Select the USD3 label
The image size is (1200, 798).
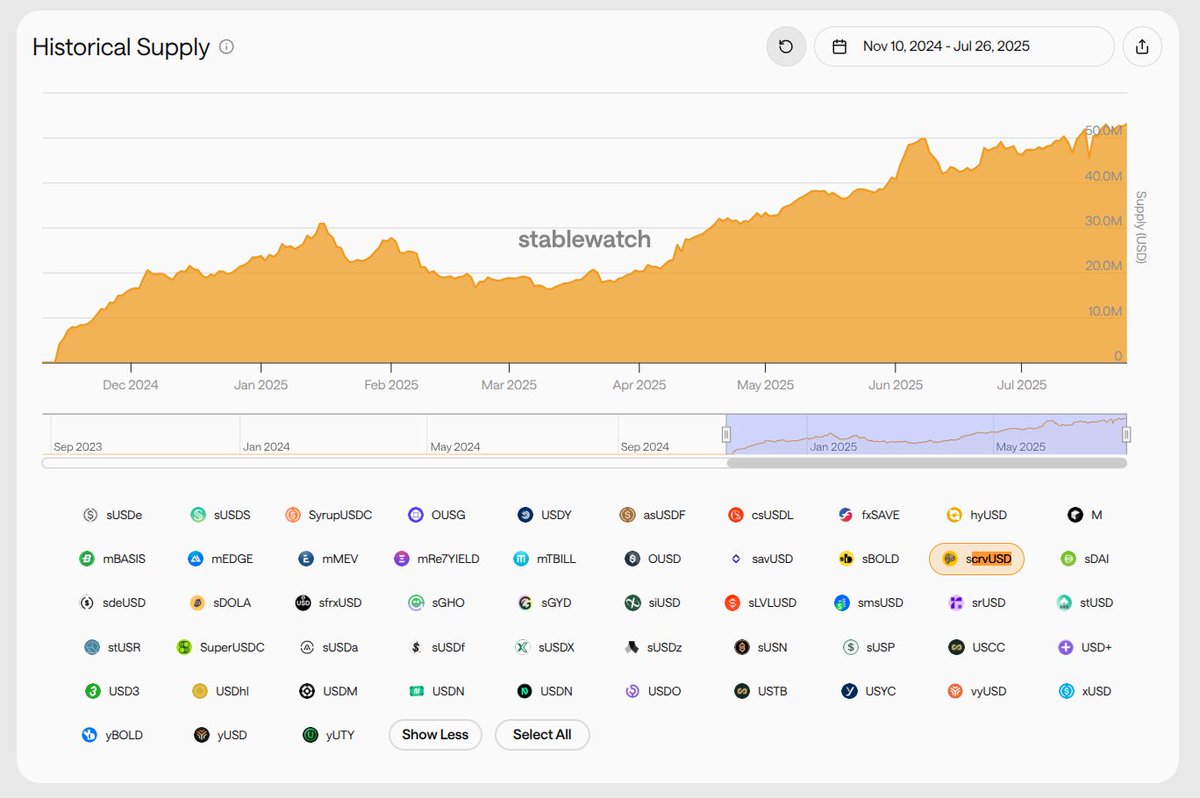124,691
